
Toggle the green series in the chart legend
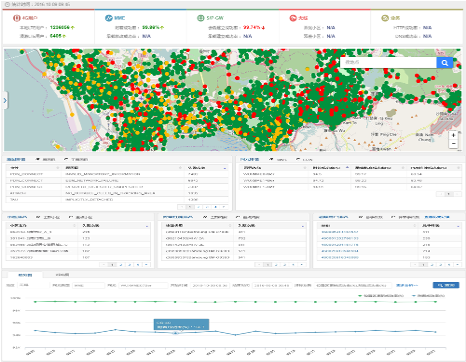tap(382, 296)
